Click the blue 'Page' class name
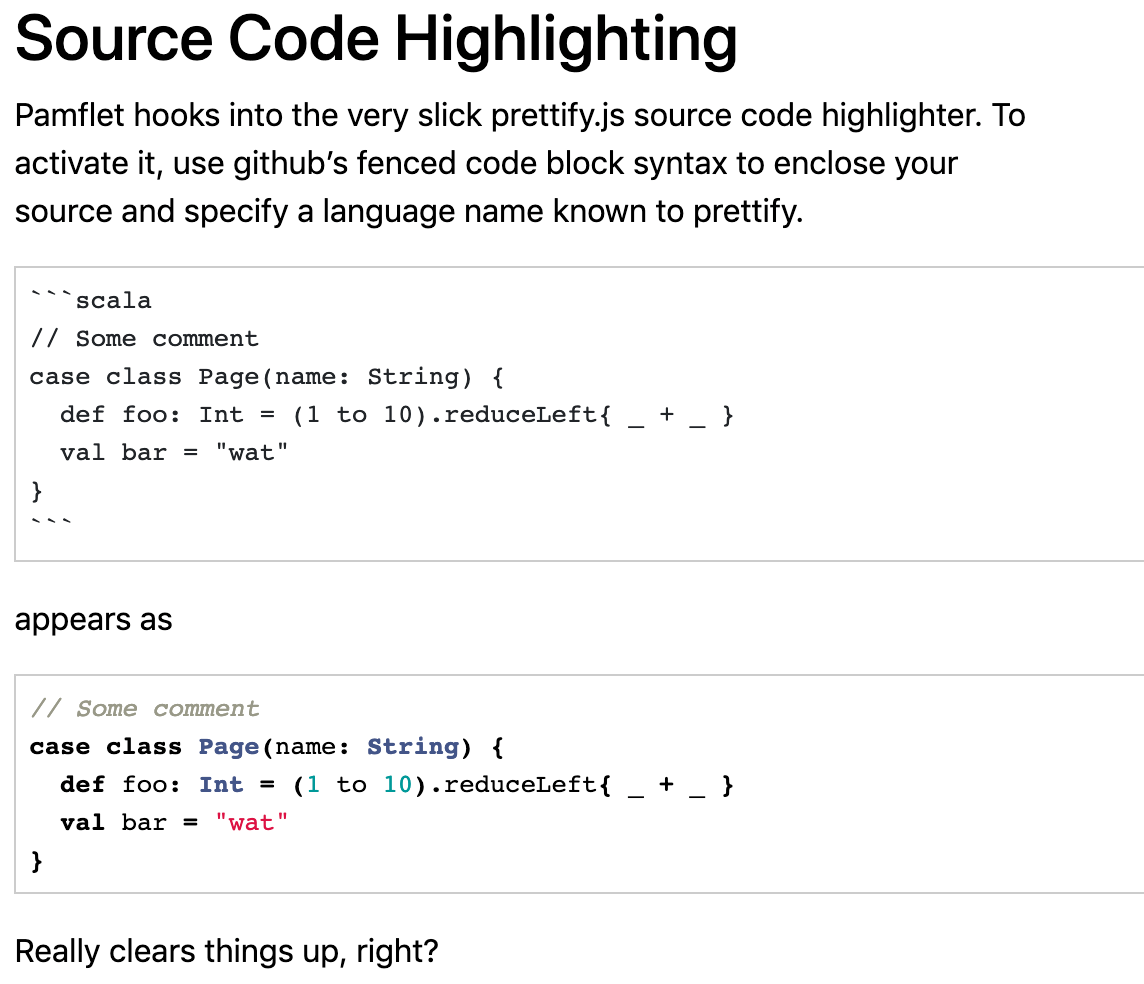This screenshot has width=1144, height=984. [x=228, y=746]
